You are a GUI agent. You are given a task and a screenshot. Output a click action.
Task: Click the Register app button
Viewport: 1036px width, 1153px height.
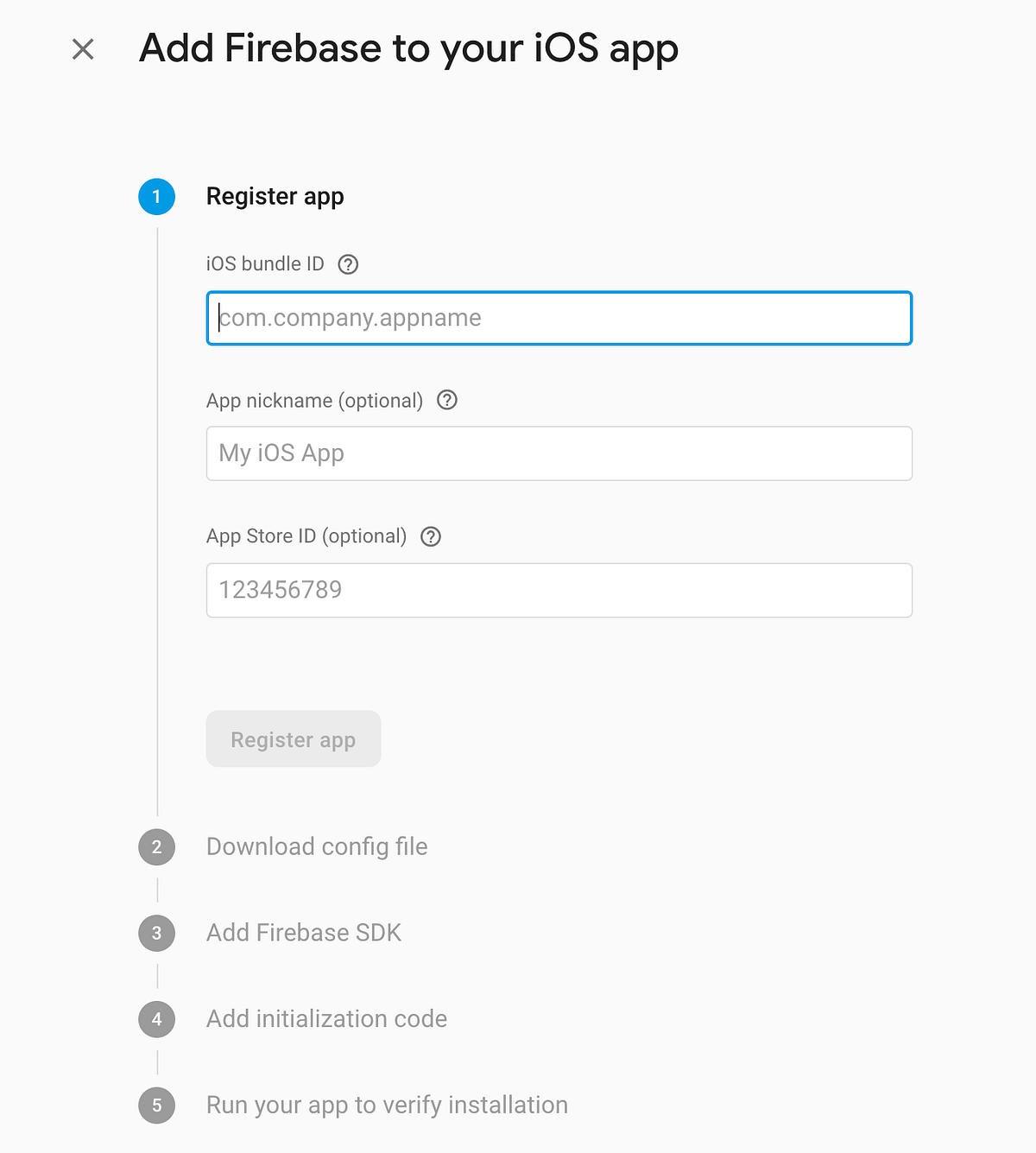[293, 739]
